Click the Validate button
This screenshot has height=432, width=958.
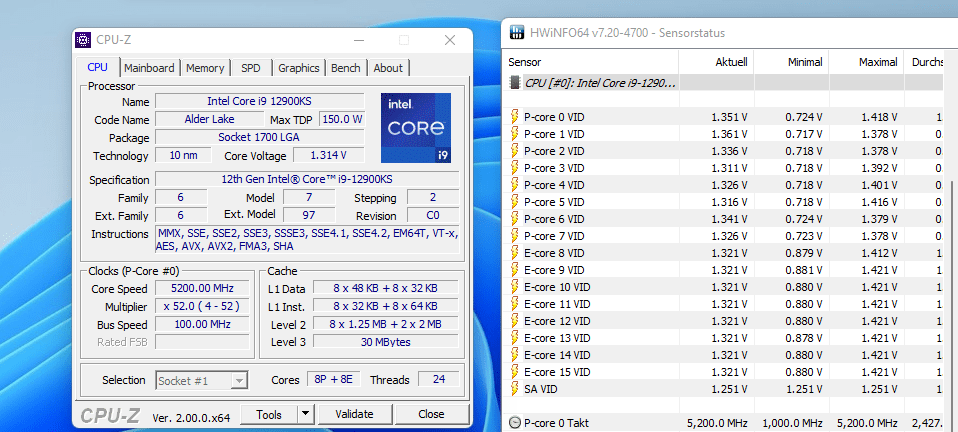tap(354, 414)
